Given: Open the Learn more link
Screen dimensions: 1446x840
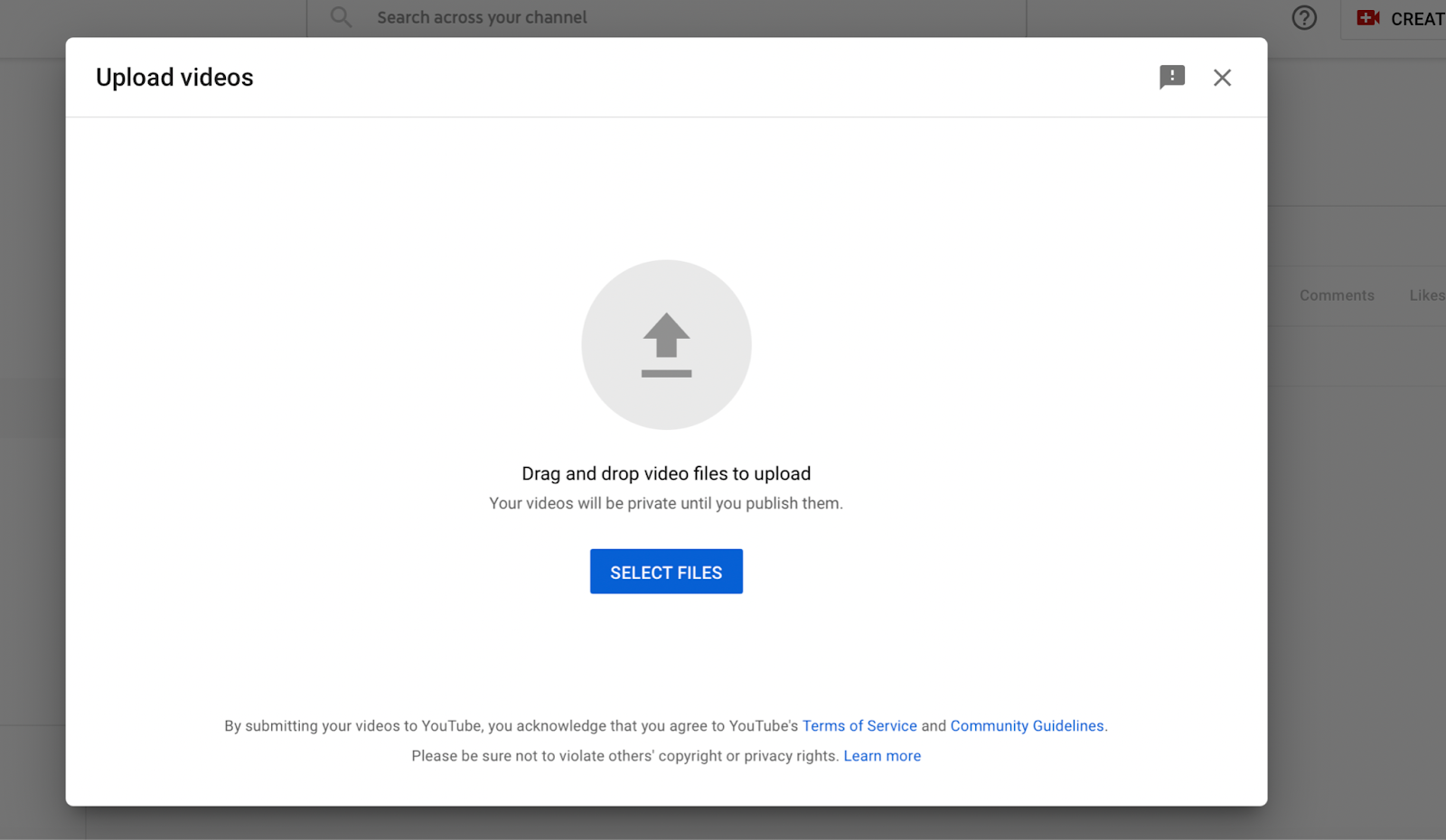Looking at the screenshot, I should coord(882,756).
